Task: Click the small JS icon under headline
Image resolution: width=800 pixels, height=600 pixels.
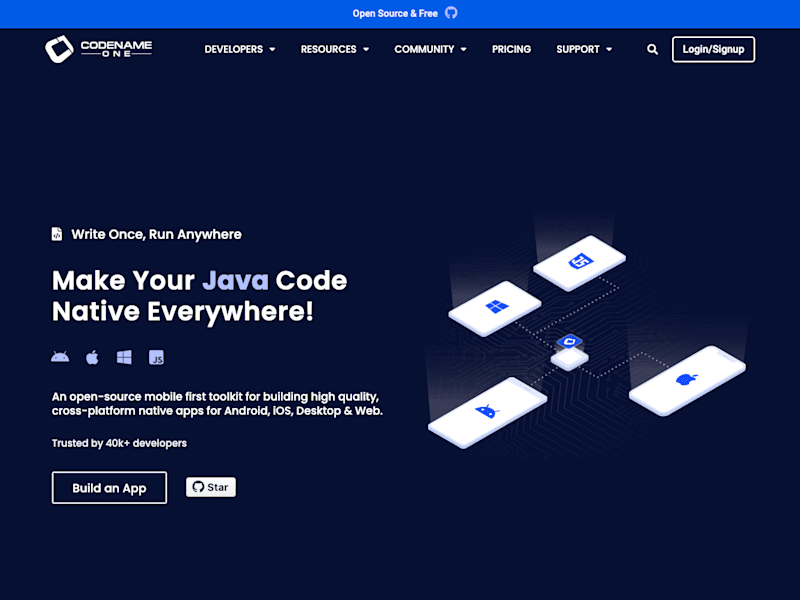Action: pyautogui.click(x=156, y=358)
